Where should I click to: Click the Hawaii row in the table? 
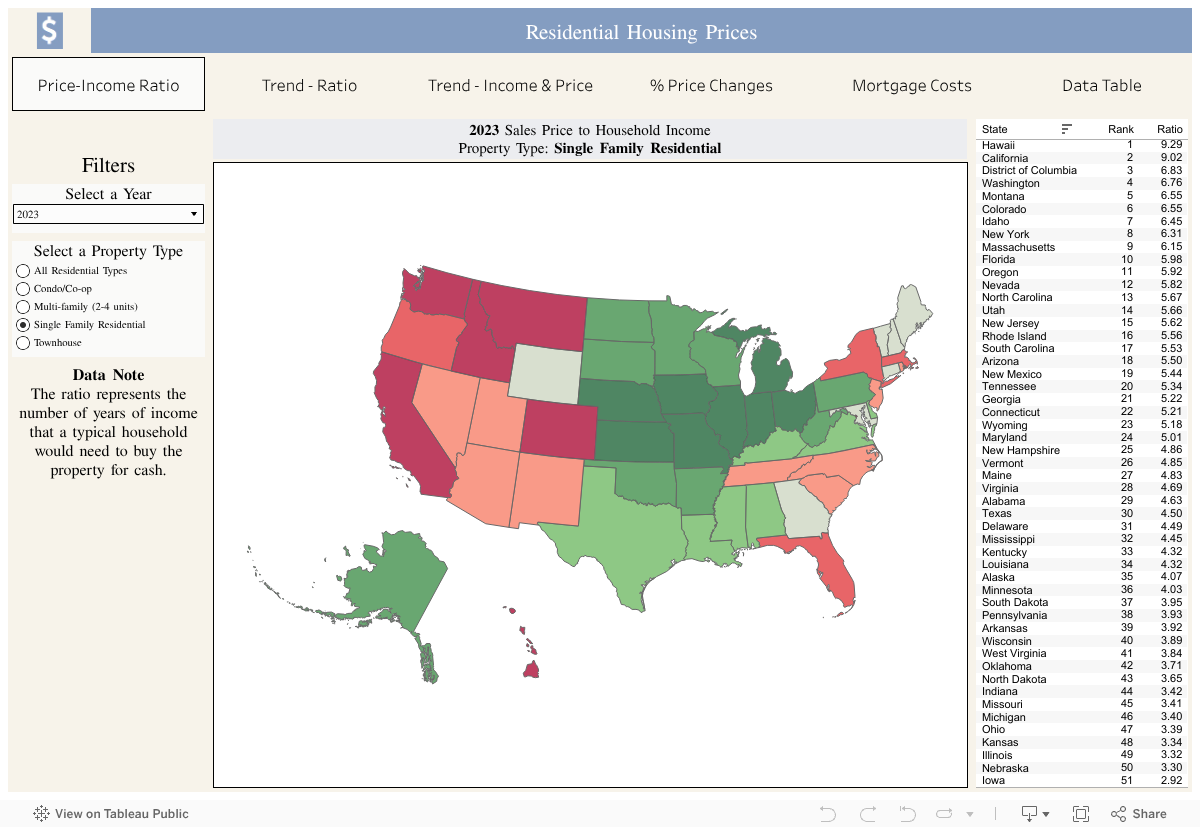tap(1083, 145)
